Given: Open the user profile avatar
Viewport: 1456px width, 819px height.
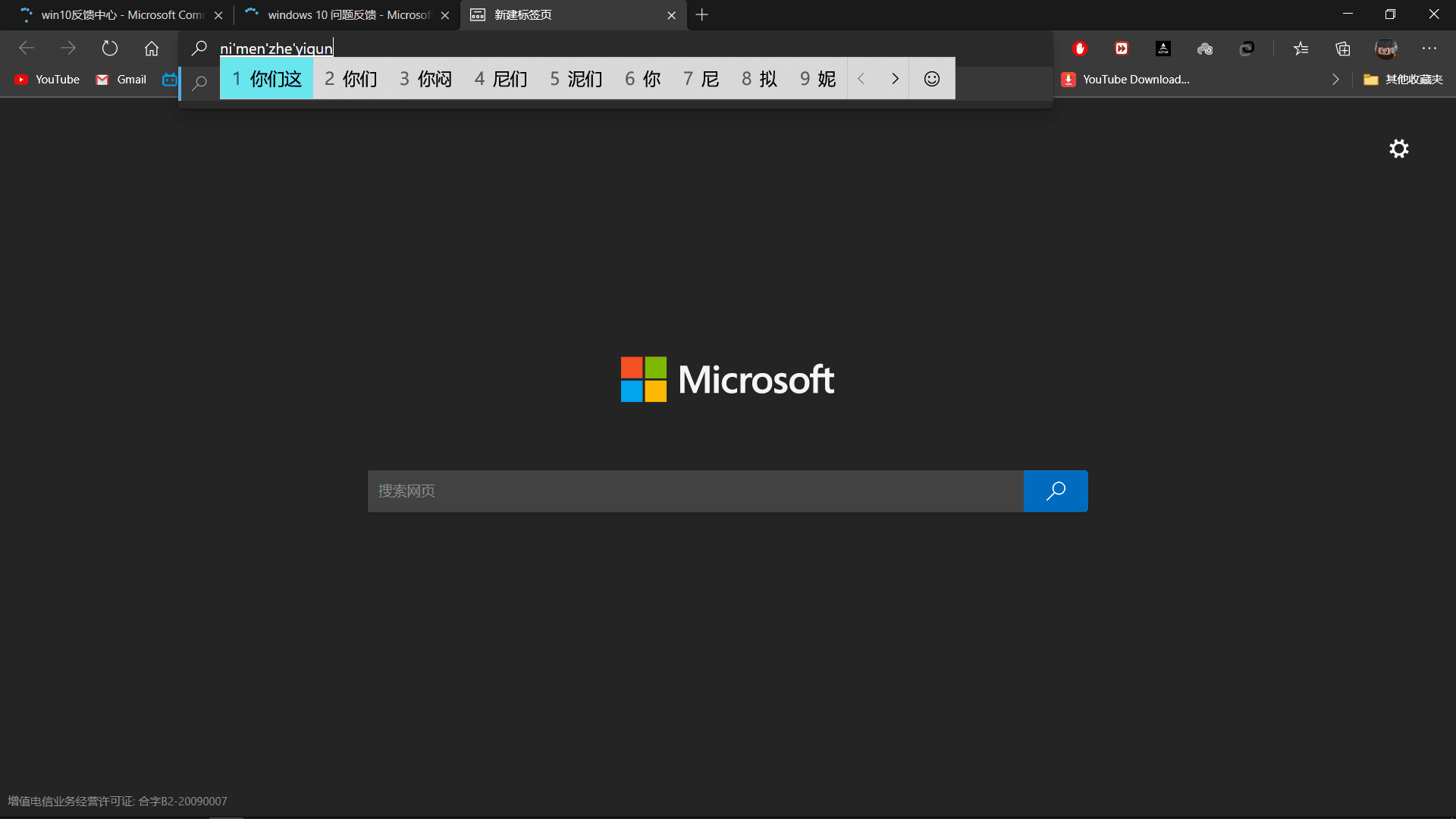Looking at the screenshot, I should point(1386,49).
